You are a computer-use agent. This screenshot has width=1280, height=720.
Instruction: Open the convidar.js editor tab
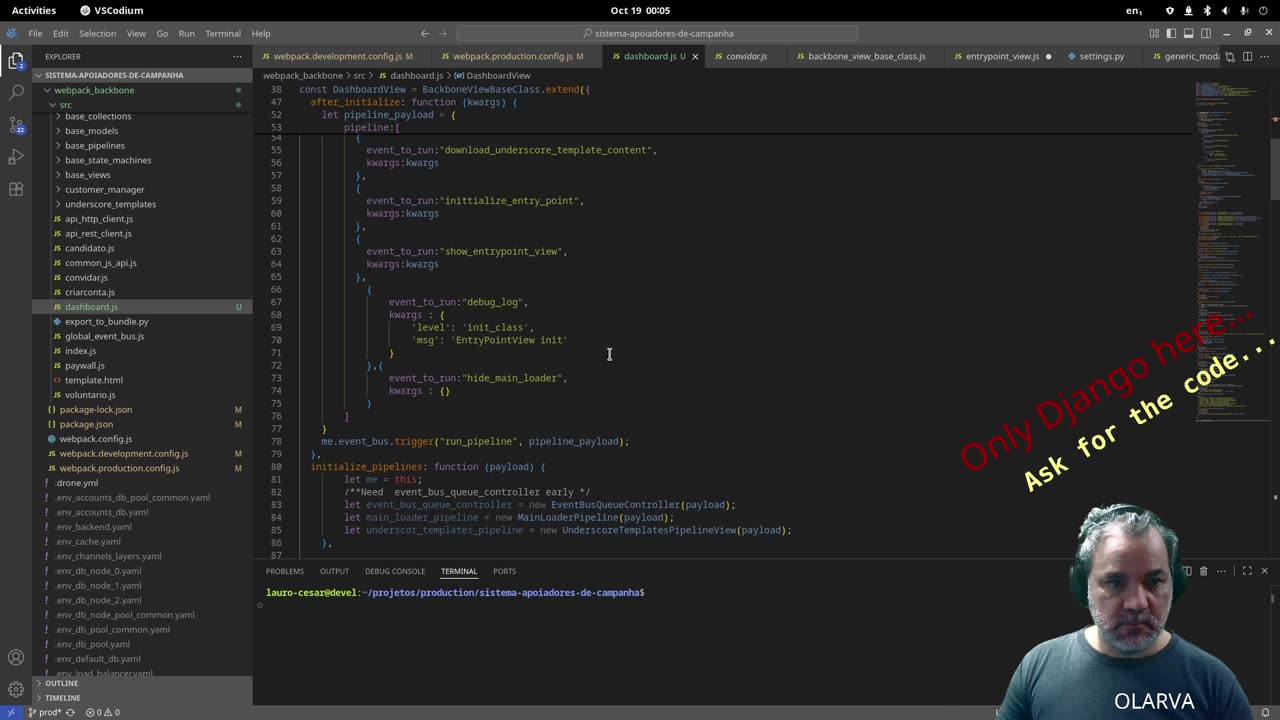[x=746, y=57]
